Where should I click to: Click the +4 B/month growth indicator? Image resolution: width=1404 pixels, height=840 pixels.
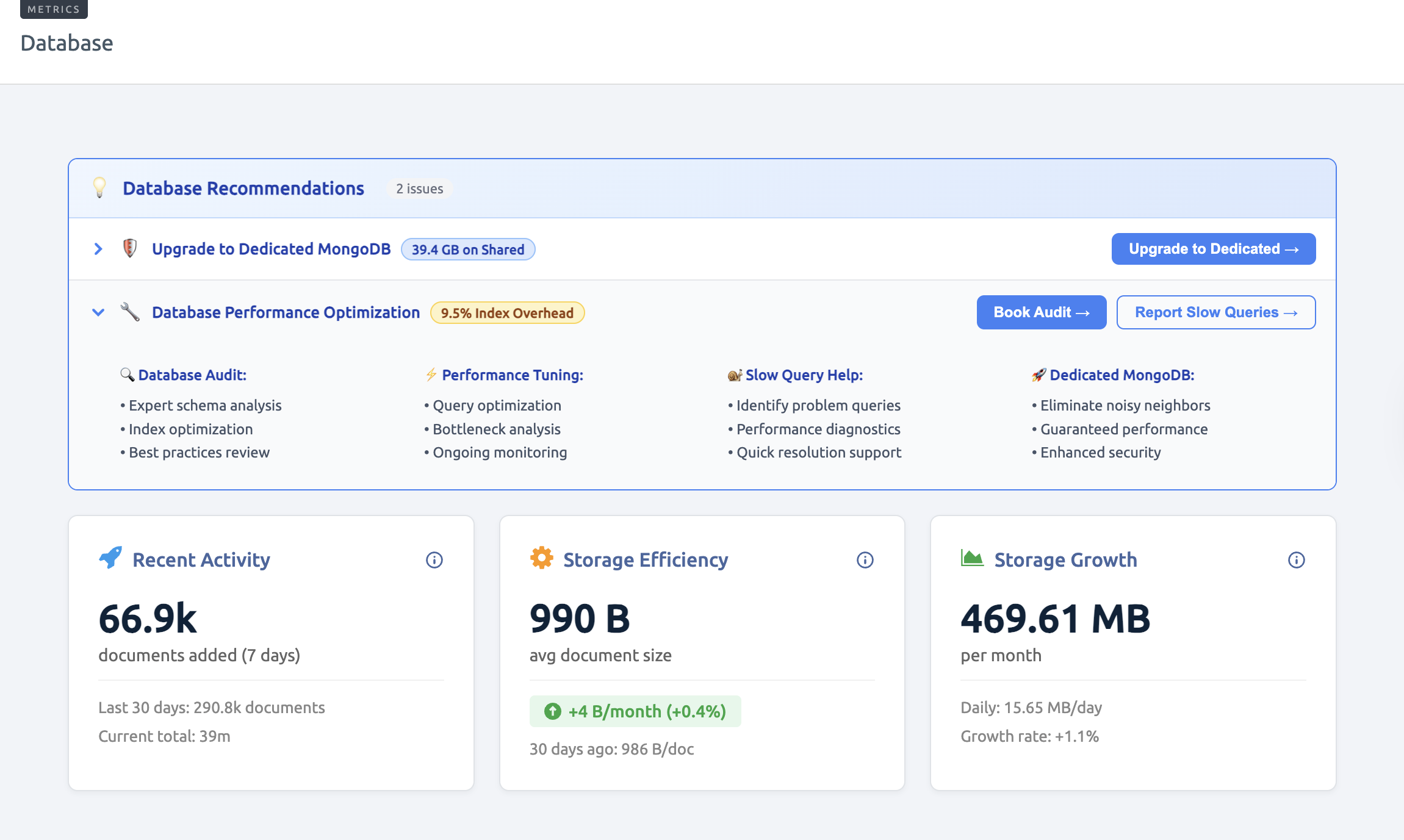[635, 711]
